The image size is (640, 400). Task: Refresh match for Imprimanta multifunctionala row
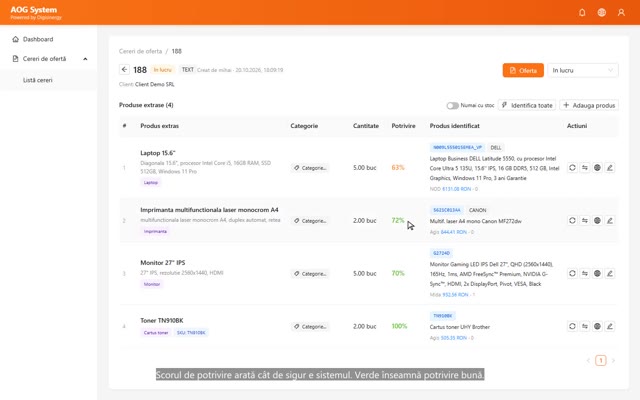point(572,220)
